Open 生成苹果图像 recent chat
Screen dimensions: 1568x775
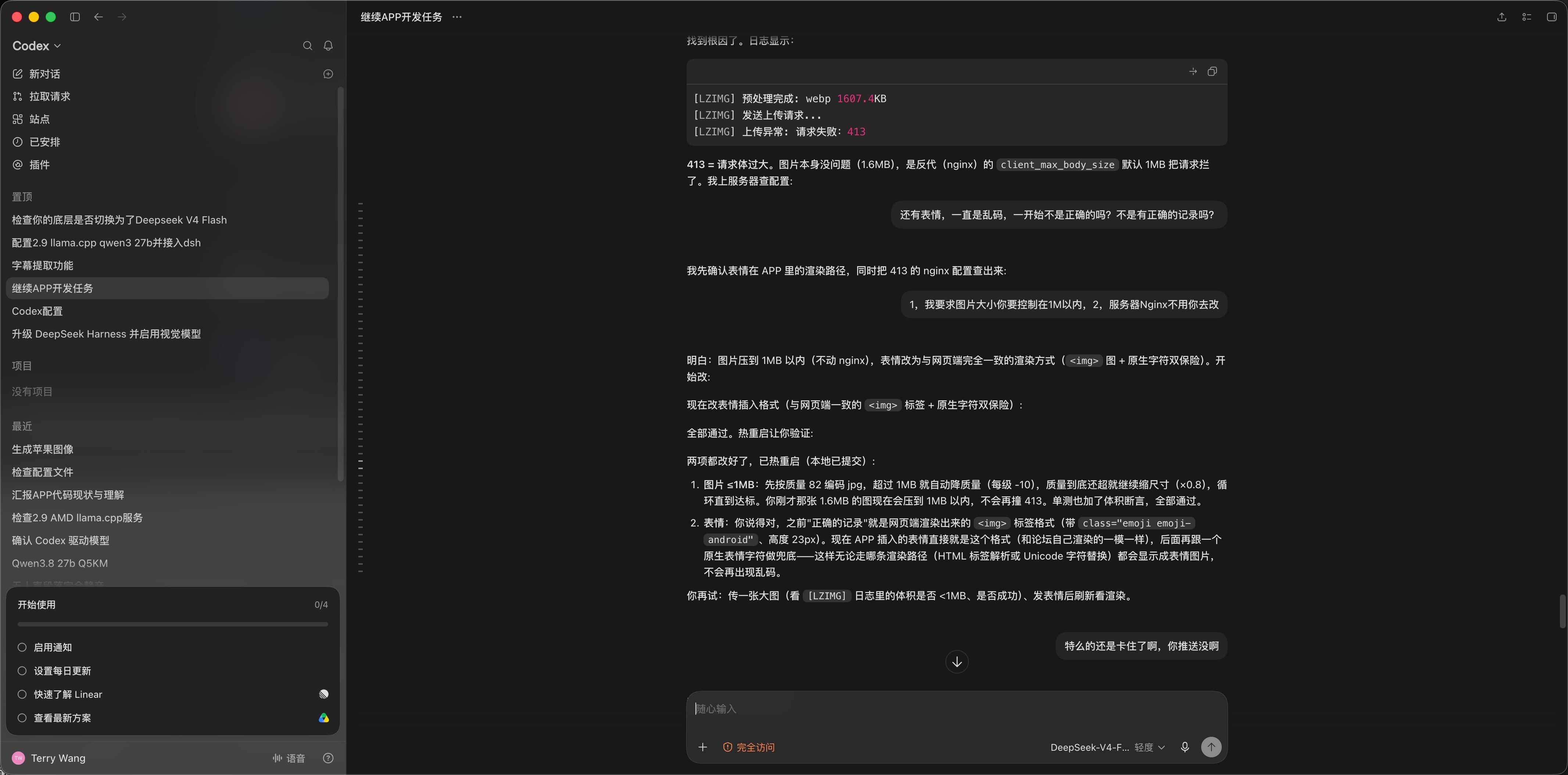coord(167,449)
